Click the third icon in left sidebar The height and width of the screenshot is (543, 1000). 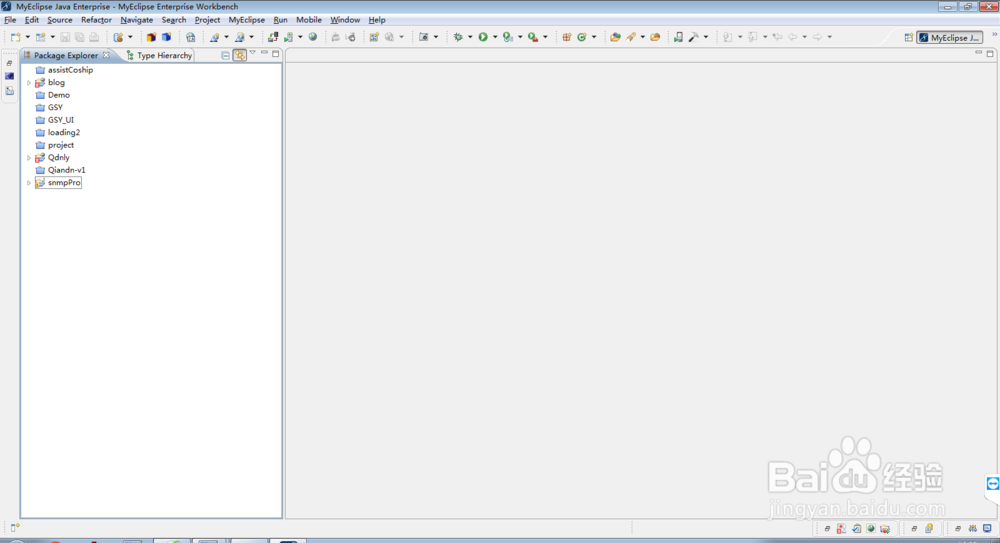tap(10, 91)
